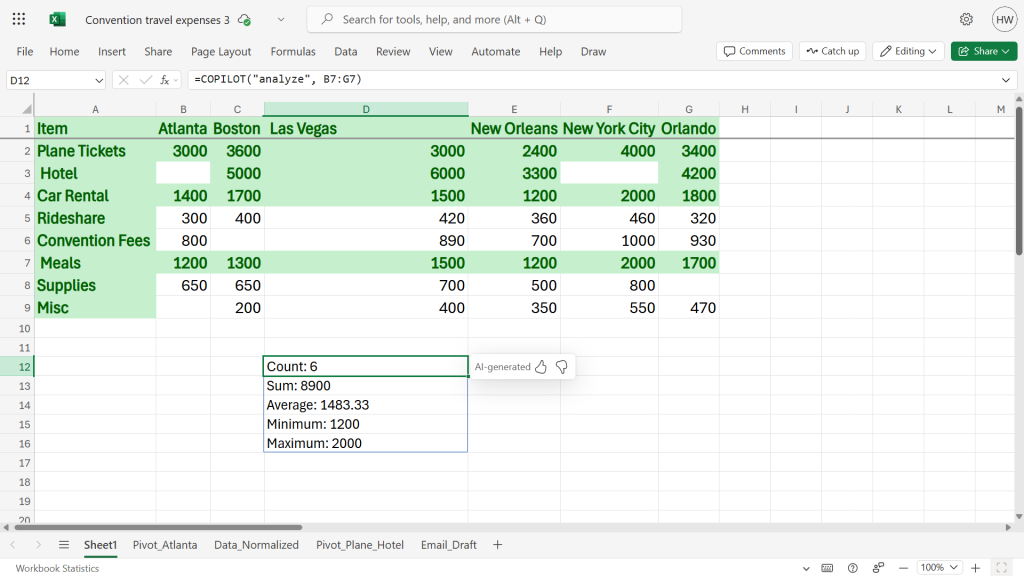Open the Accessibility checker icon in status bar
The height and width of the screenshot is (576, 1024).
click(877, 567)
